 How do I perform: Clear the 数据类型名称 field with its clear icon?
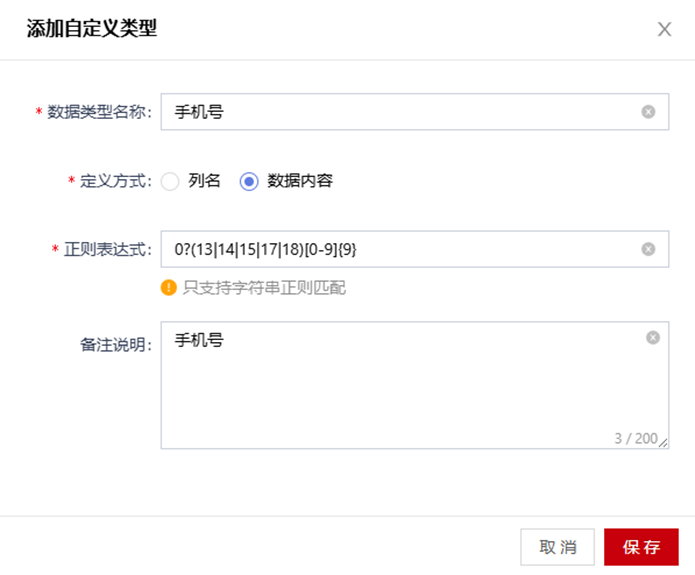point(648,112)
